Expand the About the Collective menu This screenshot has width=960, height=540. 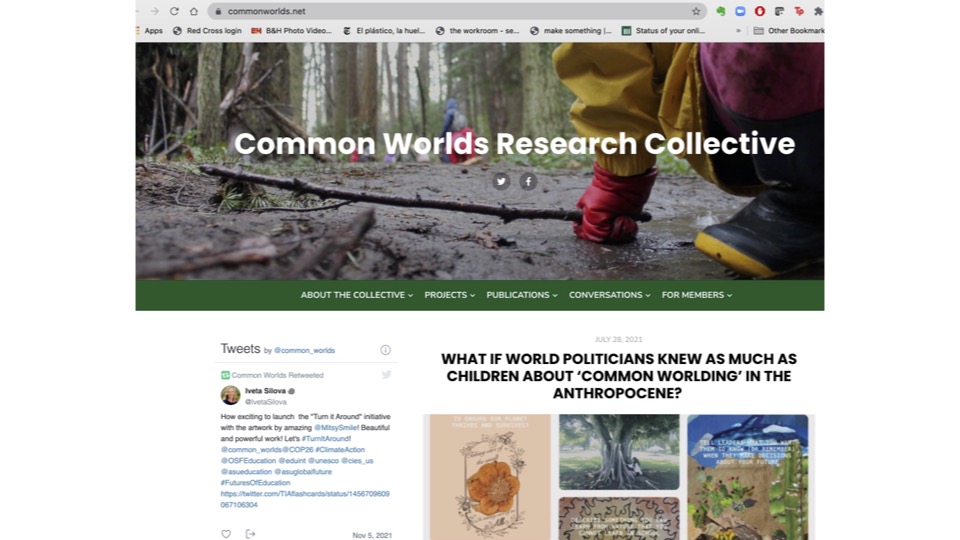356,295
